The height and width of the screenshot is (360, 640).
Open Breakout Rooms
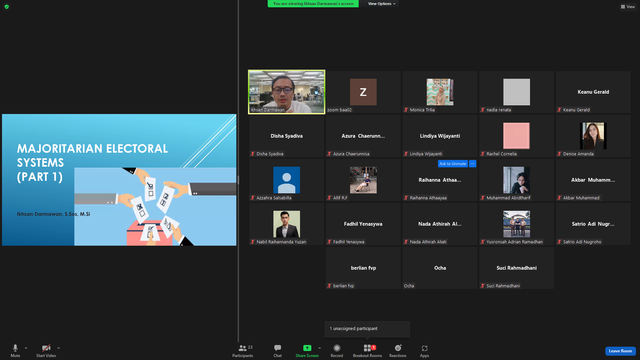click(x=367, y=350)
